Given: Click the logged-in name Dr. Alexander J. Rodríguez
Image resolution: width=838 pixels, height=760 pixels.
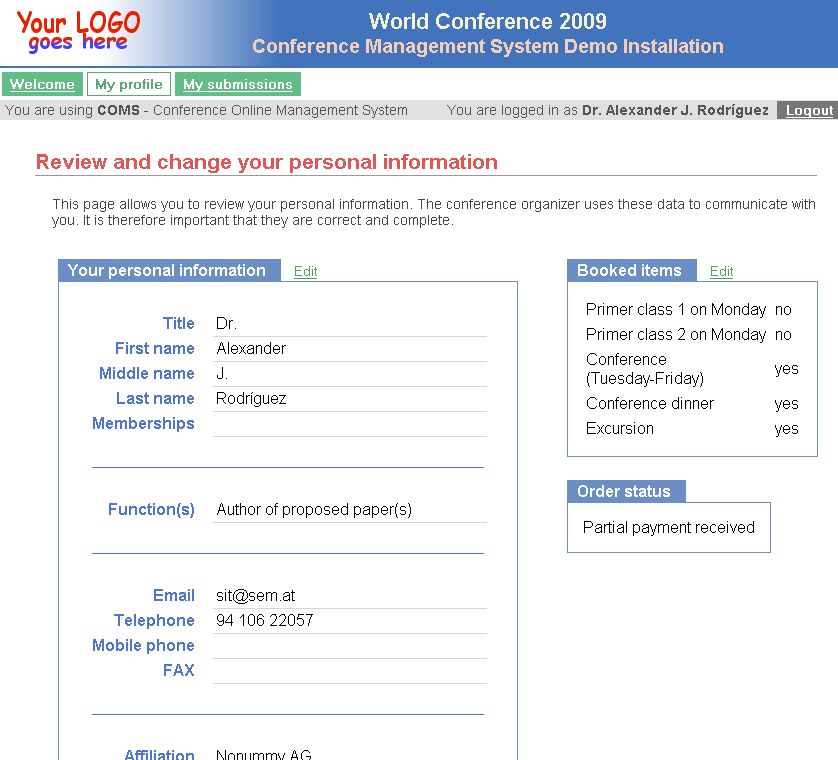Looking at the screenshot, I should [675, 111].
